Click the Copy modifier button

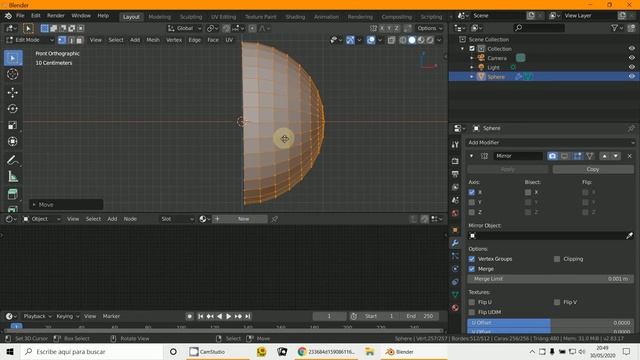click(593, 169)
